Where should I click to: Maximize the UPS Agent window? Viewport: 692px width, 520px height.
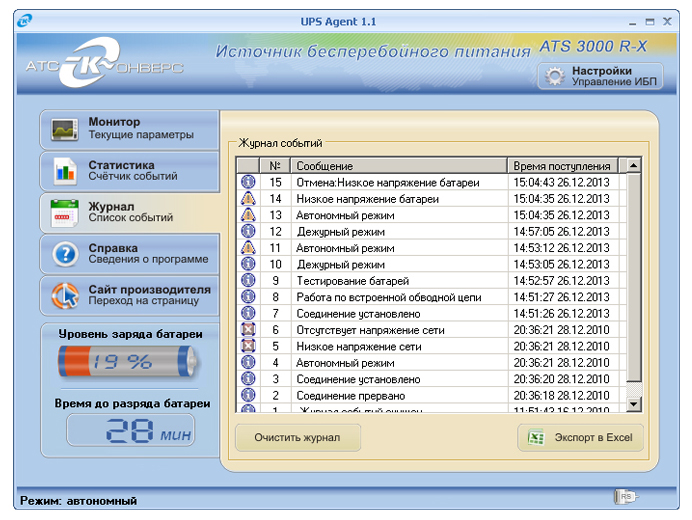pyautogui.click(x=650, y=21)
